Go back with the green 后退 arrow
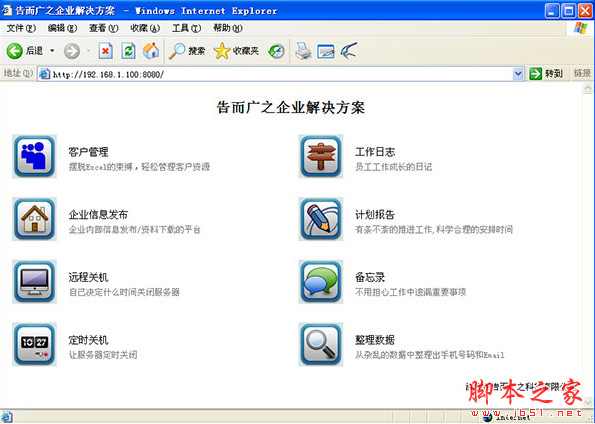Image resolution: width=595 pixels, height=424 pixels. 25,50
